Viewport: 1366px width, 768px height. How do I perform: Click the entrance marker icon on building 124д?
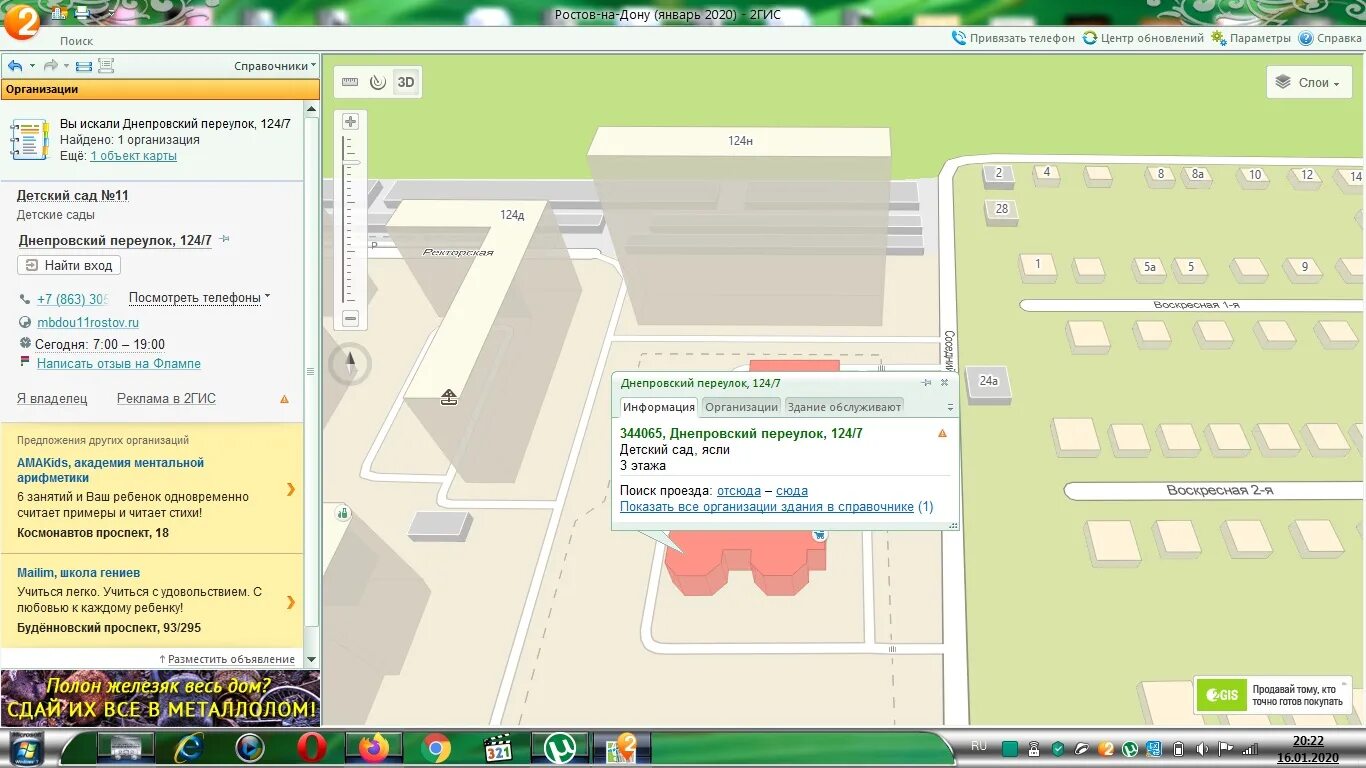point(449,398)
